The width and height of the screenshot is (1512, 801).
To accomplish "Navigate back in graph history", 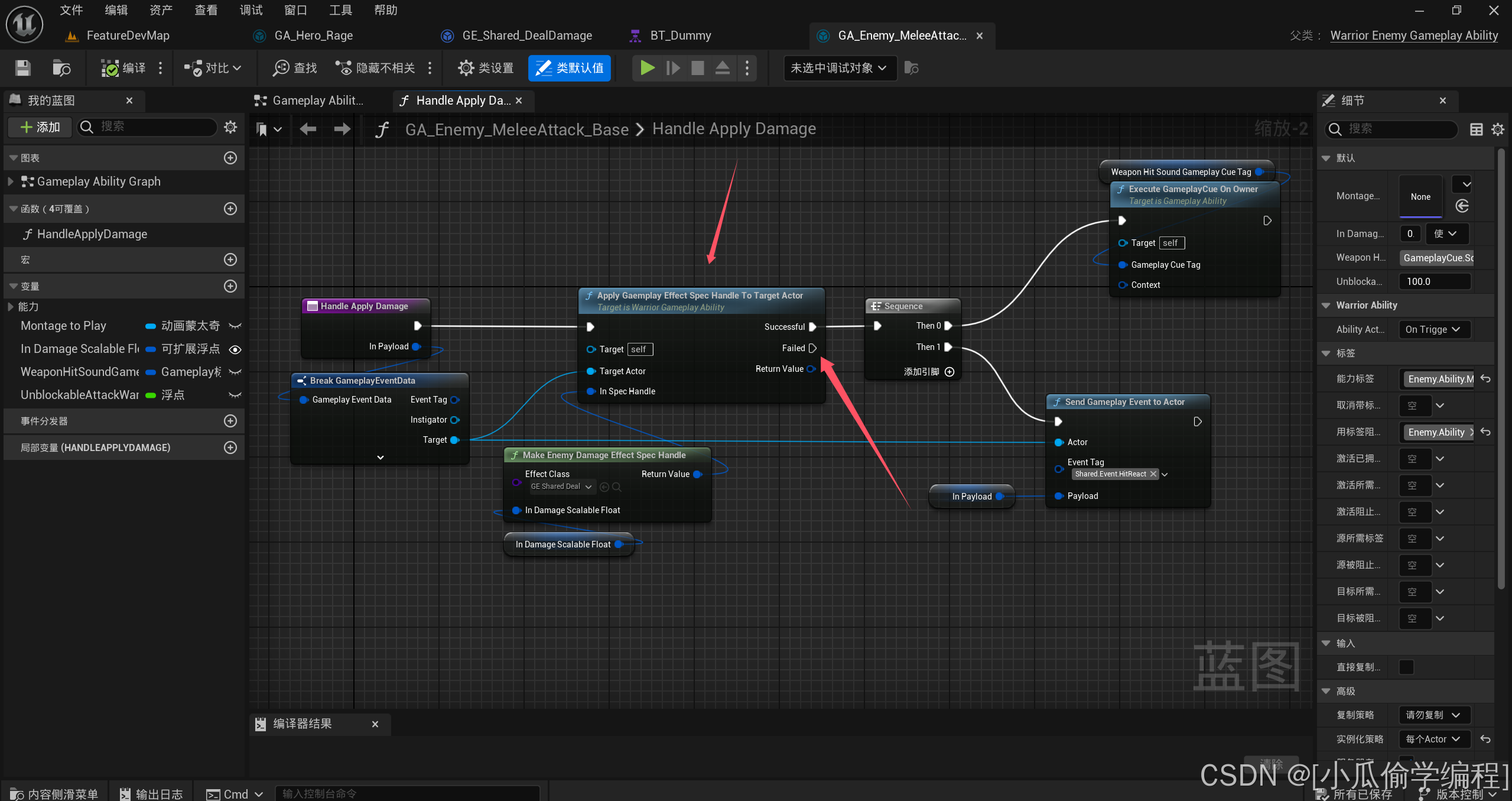I will [308, 129].
